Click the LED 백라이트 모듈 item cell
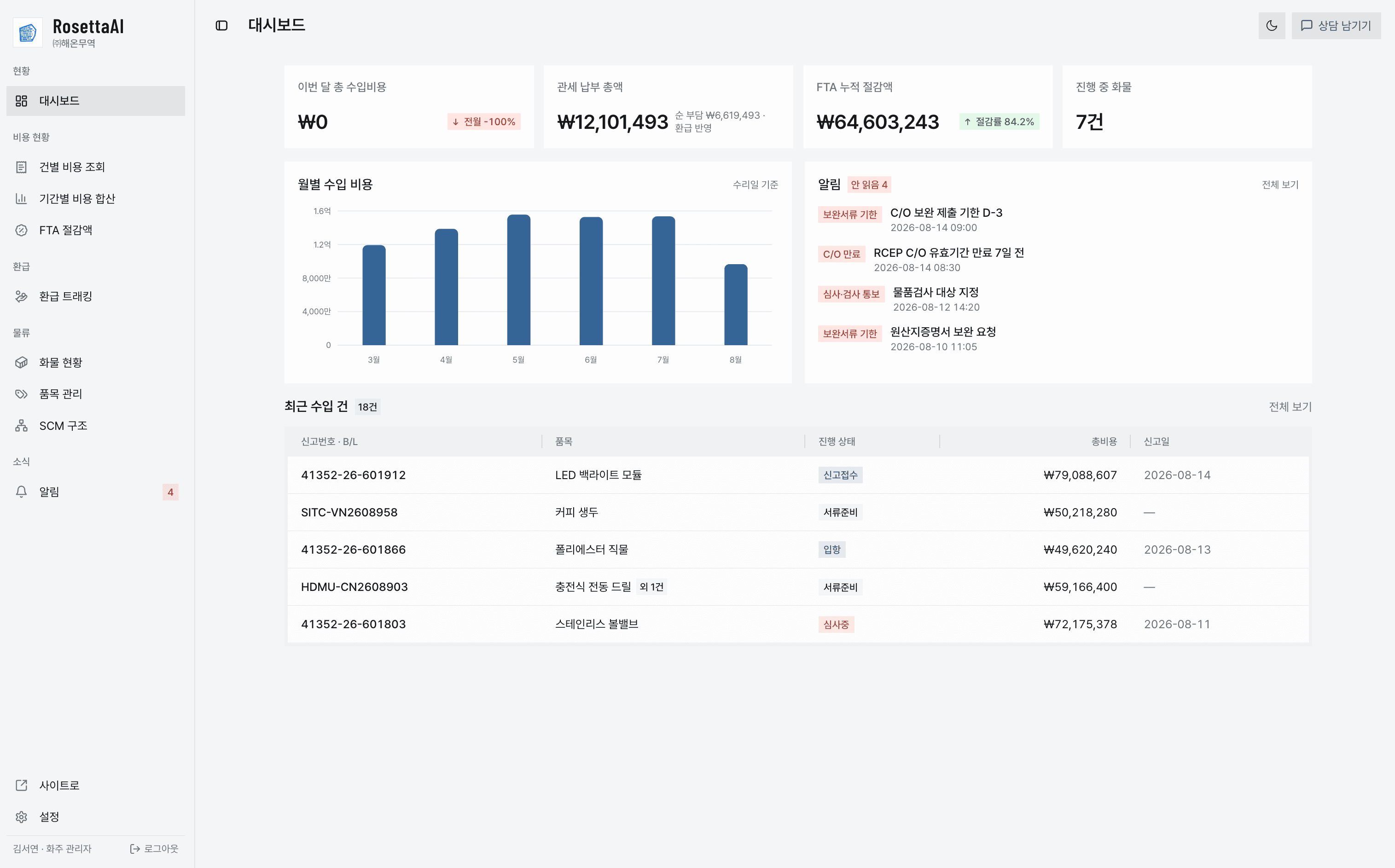This screenshot has height=868, width=1395. tap(598, 475)
